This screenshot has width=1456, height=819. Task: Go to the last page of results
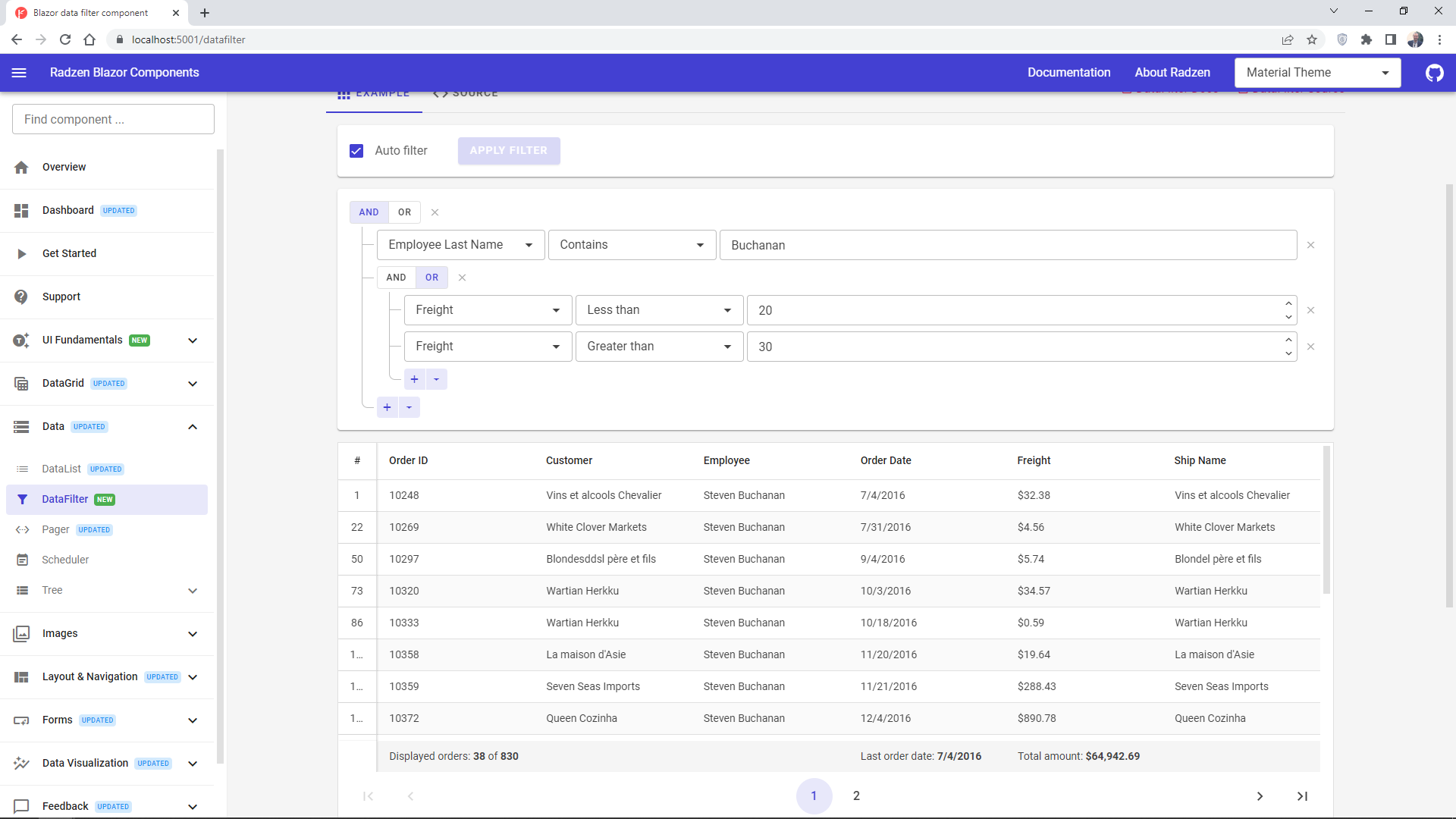point(1302,796)
